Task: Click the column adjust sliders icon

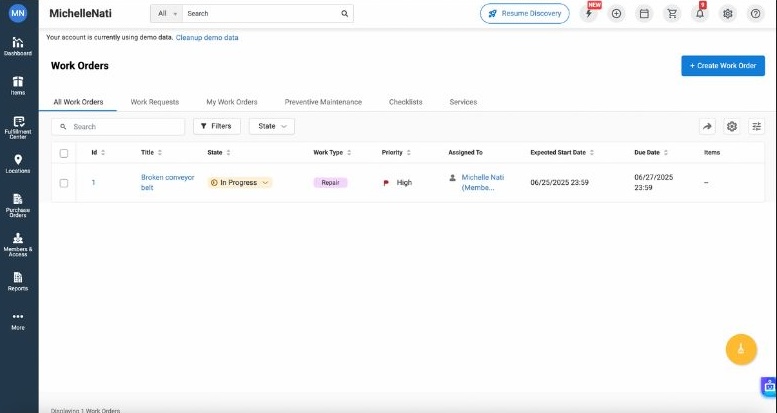Action: tap(757, 126)
